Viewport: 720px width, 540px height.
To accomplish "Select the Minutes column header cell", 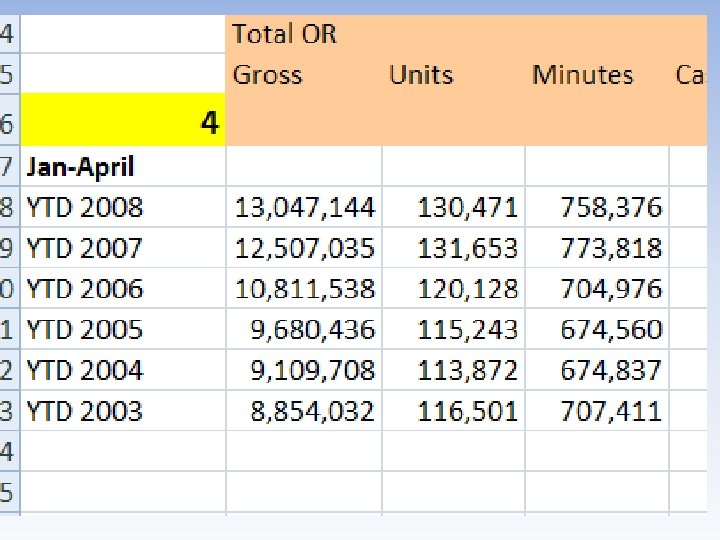I will (582, 75).
